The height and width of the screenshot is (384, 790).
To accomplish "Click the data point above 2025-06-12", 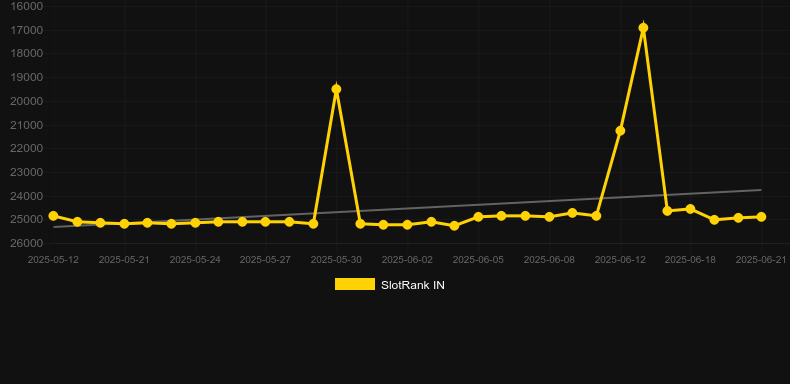I will pyautogui.click(x=620, y=131).
